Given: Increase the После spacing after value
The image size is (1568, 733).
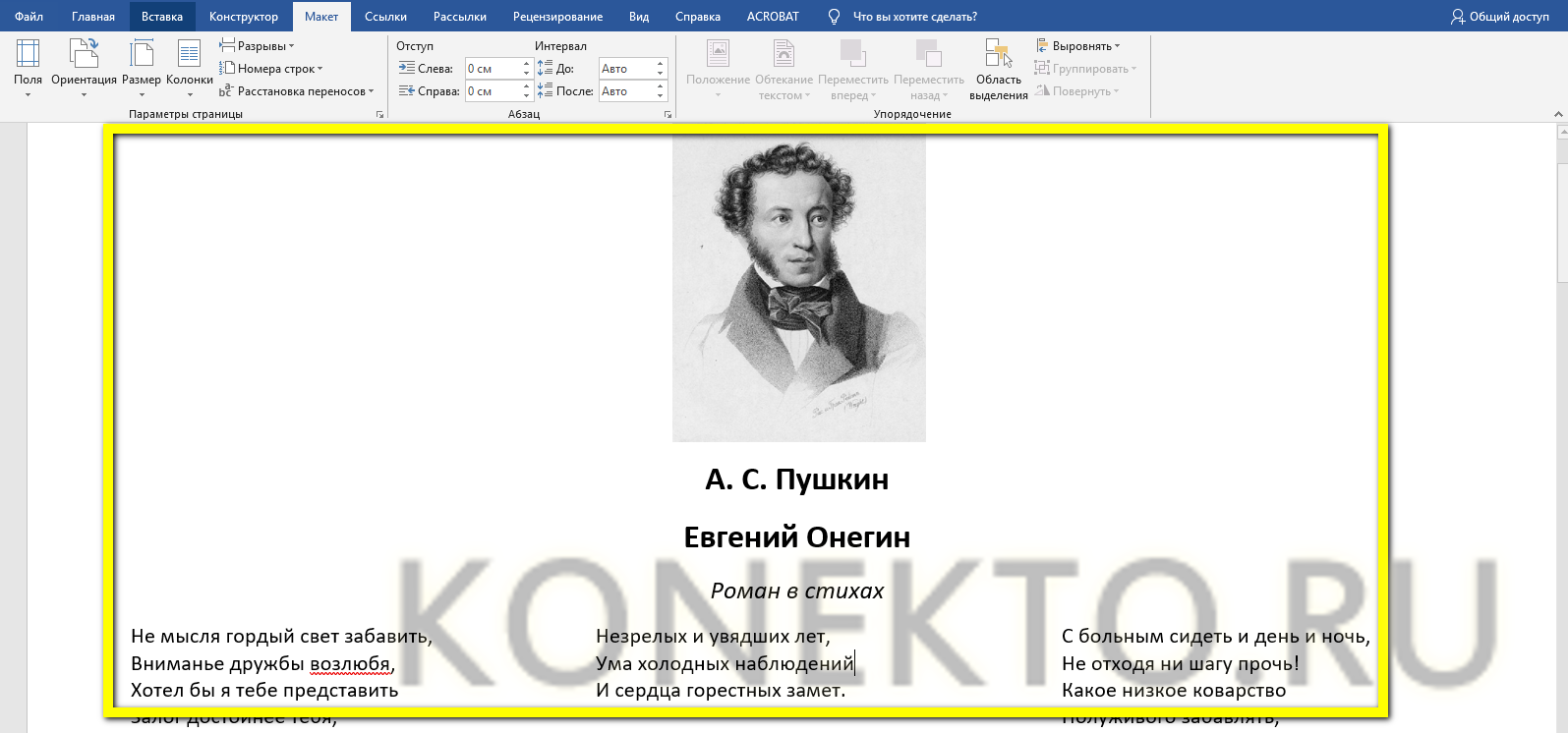Looking at the screenshot, I should pos(661,86).
